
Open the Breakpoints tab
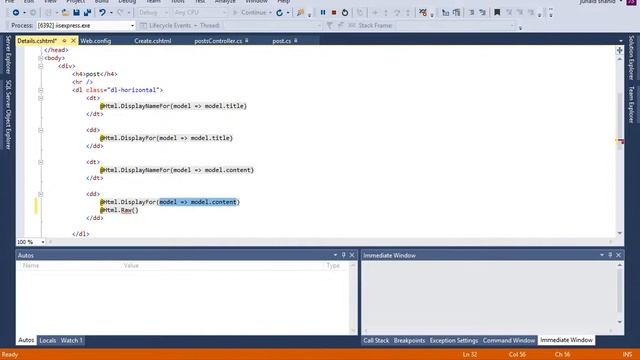tap(409, 340)
